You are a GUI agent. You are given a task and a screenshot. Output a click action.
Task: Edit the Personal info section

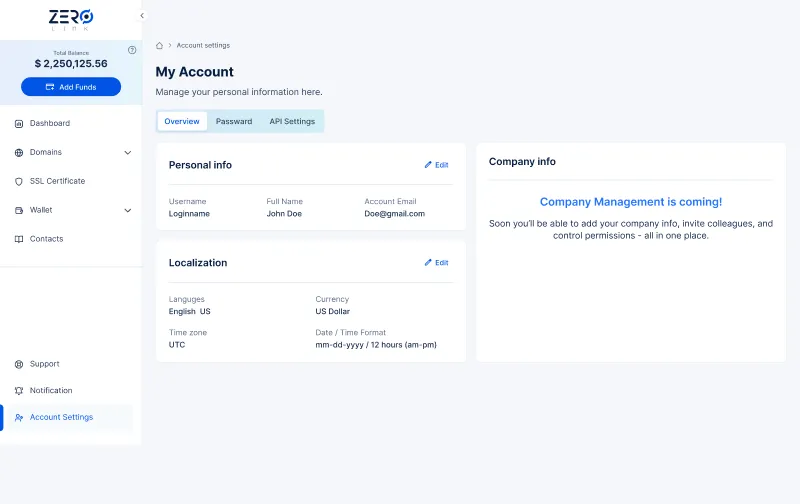[x=436, y=165]
